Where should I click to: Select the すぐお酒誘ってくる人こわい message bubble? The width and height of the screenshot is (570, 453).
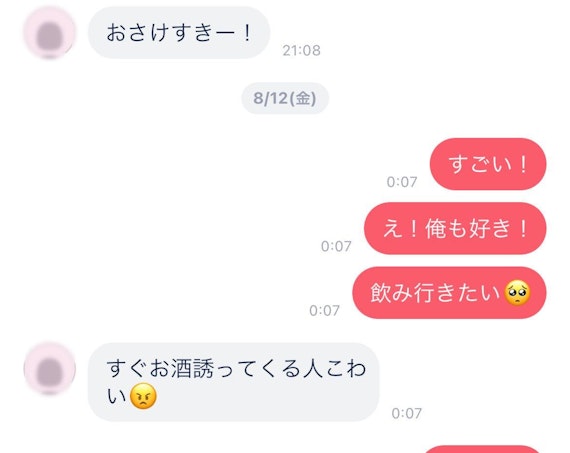click(233, 382)
